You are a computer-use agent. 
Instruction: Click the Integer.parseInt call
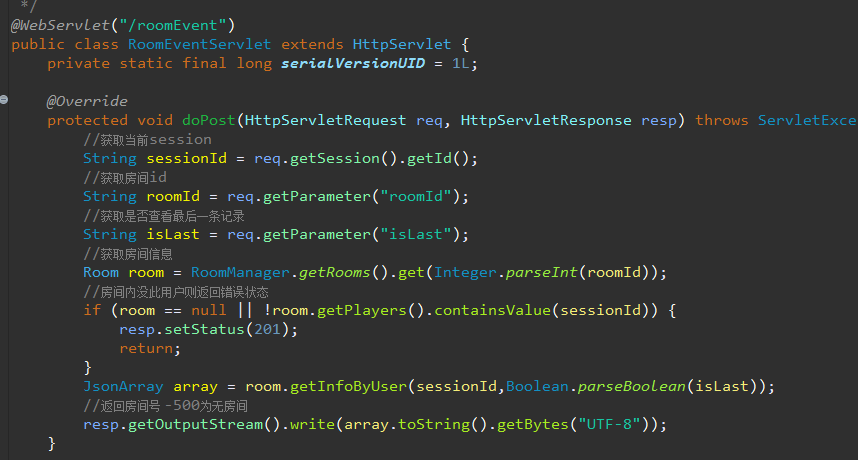point(506,272)
